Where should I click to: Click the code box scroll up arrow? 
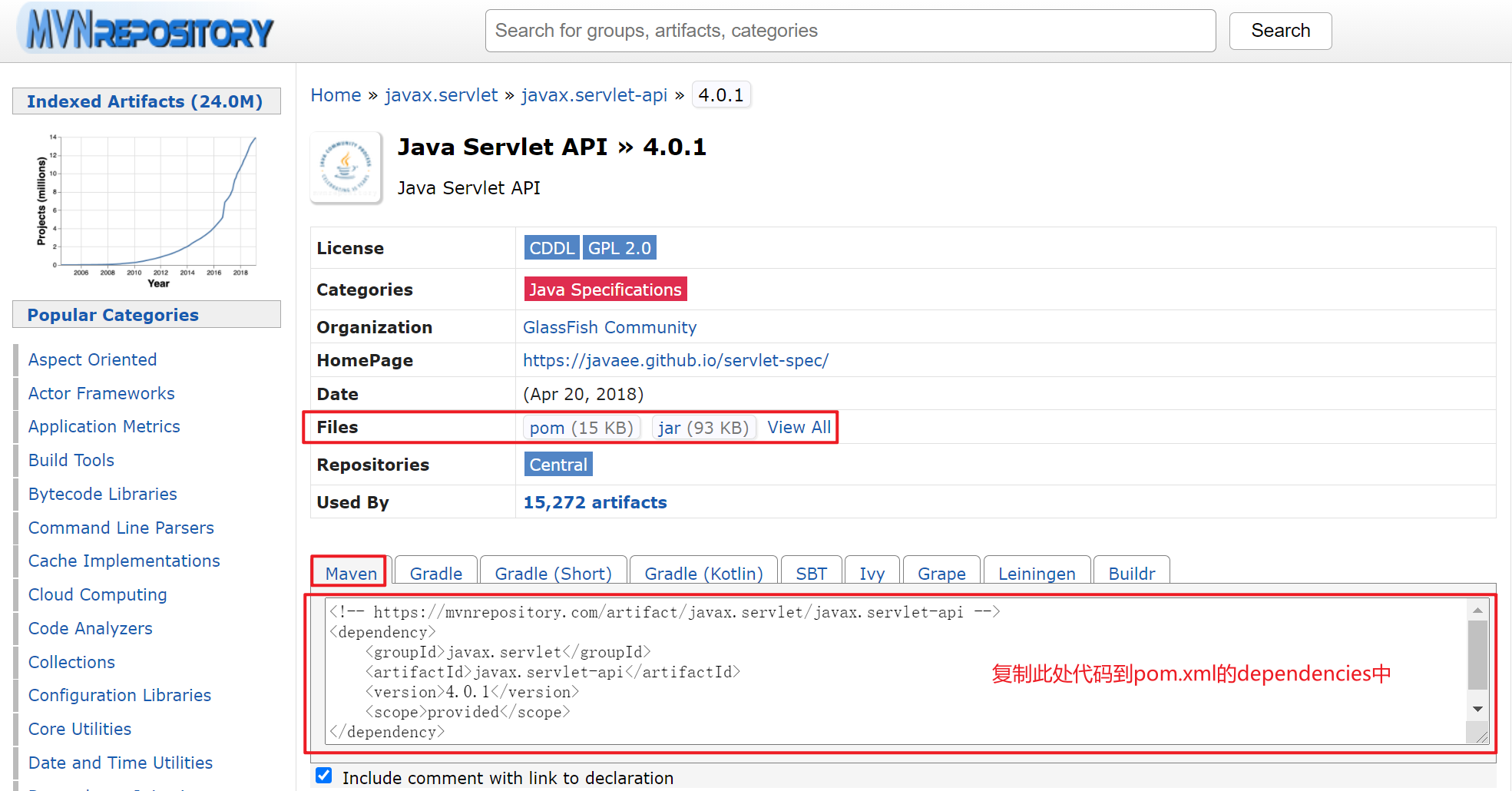point(1477,610)
